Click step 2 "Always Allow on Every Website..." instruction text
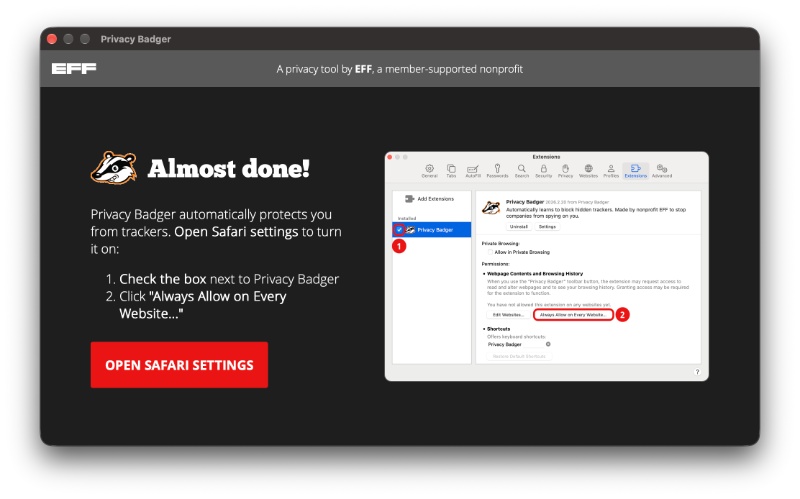This screenshot has width=800, height=499. (203, 305)
